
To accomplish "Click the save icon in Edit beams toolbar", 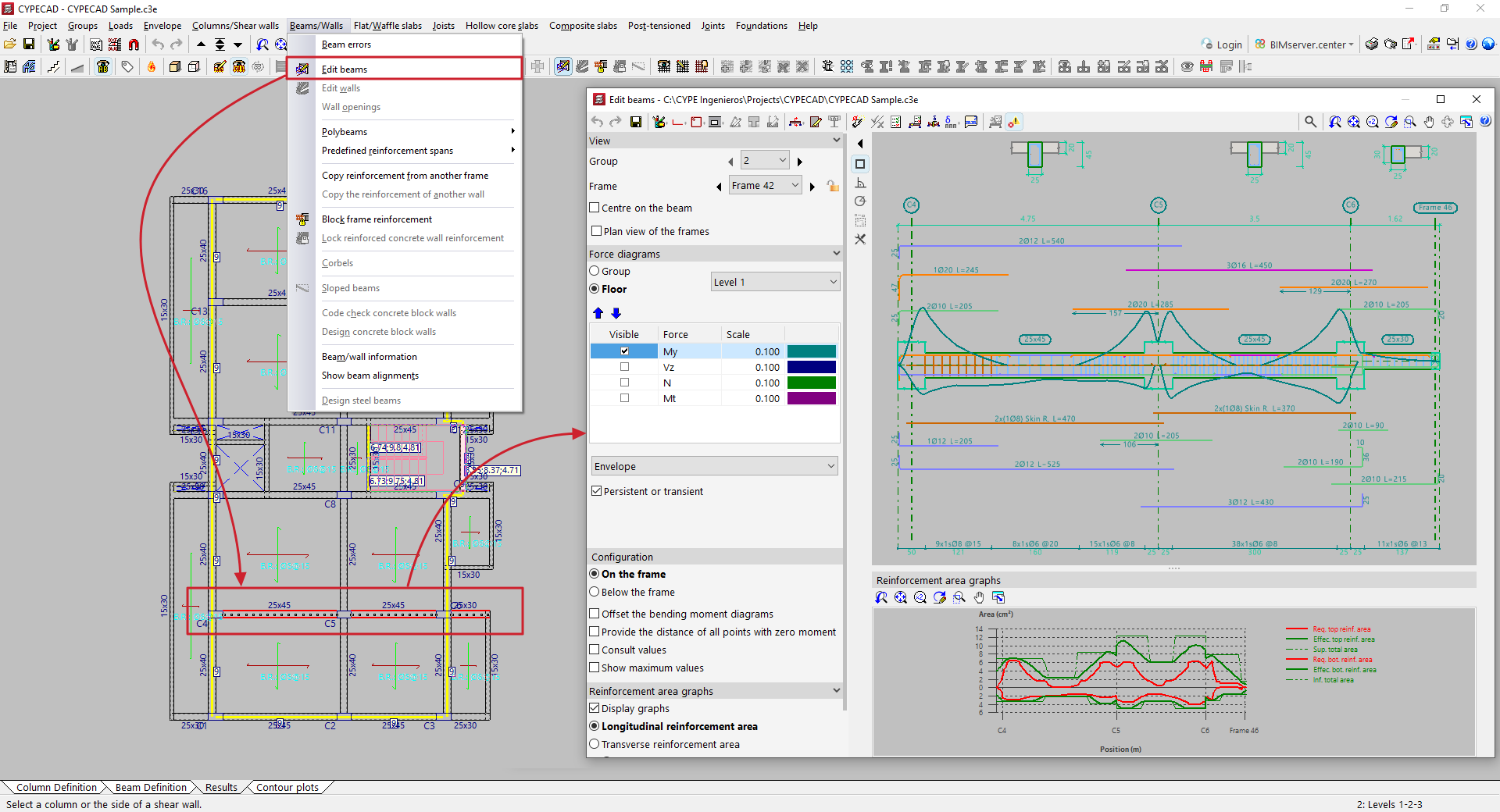I will [636, 122].
